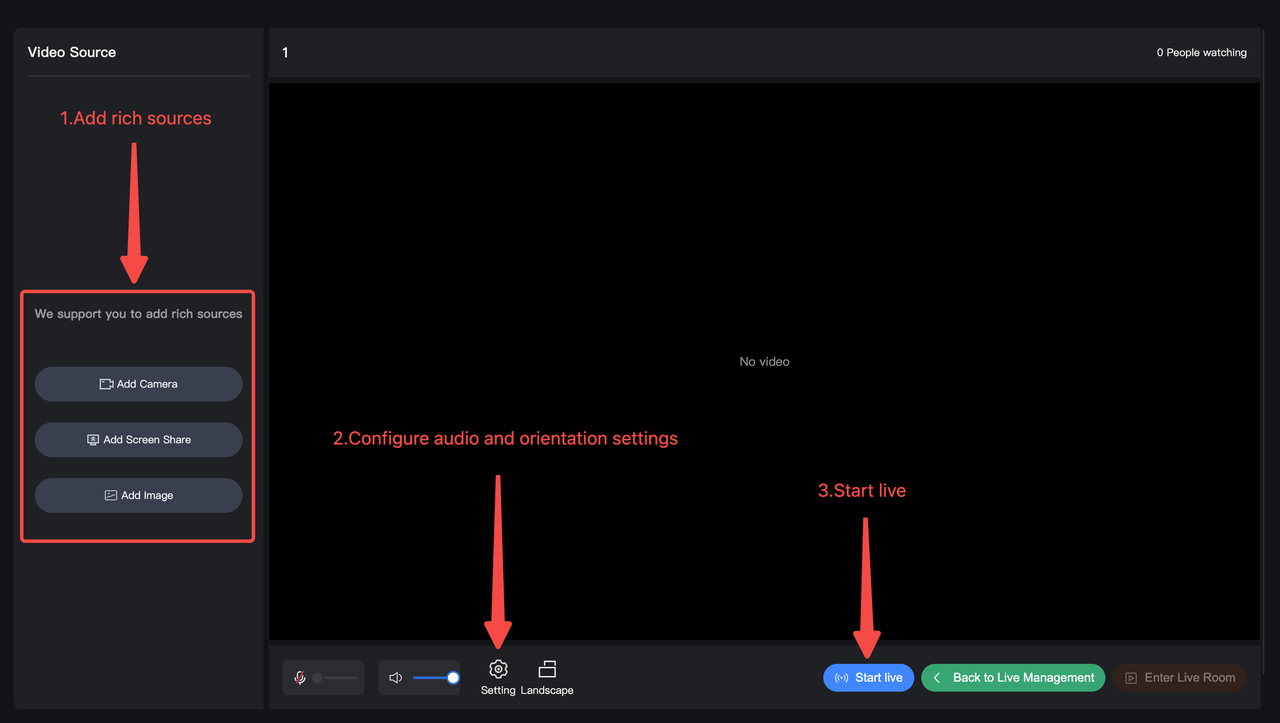The image size is (1280, 723).
Task: Click the microphone volume slider track
Action: (x=336, y=678)
